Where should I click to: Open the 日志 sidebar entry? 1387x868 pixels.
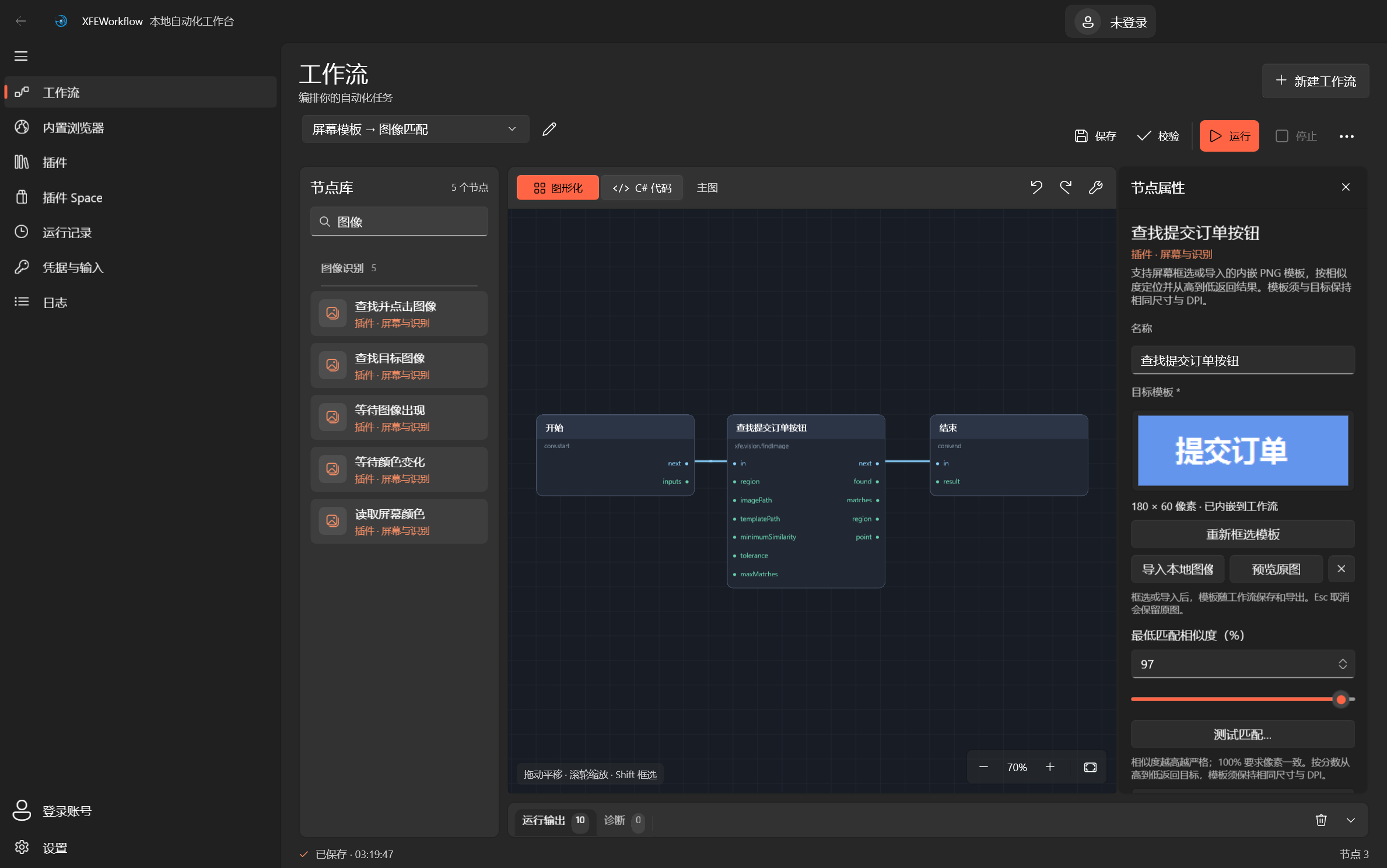coord(140,302)
